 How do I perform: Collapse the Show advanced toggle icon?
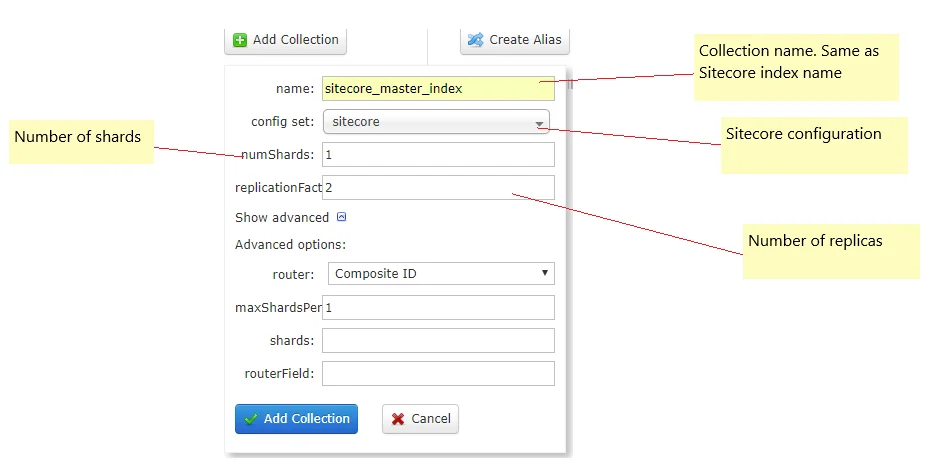click(x=341, y=217)
